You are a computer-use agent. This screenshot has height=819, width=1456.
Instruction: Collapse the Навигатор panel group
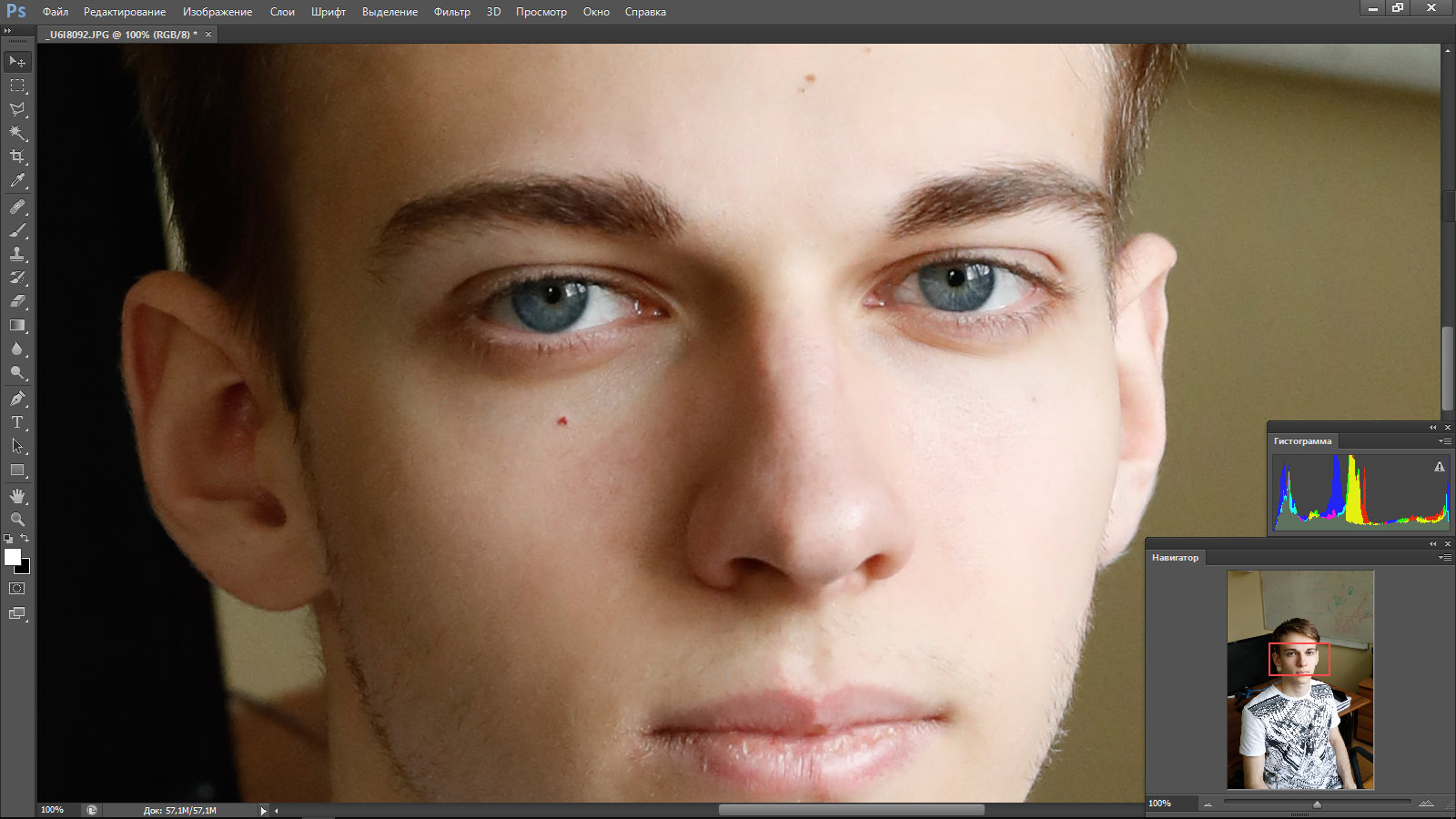(1432, 543)
